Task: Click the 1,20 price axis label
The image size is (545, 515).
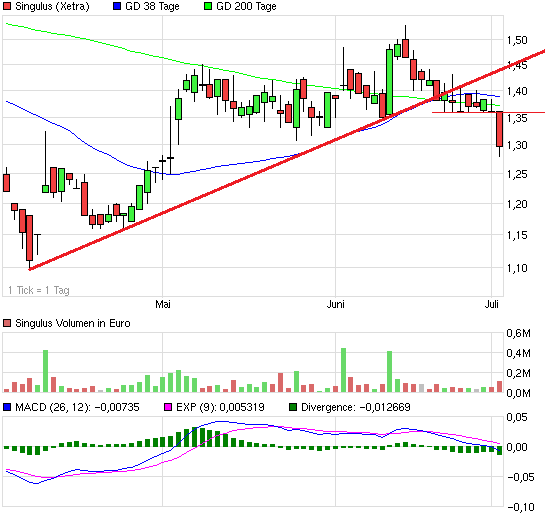Action: pos(517,204)
